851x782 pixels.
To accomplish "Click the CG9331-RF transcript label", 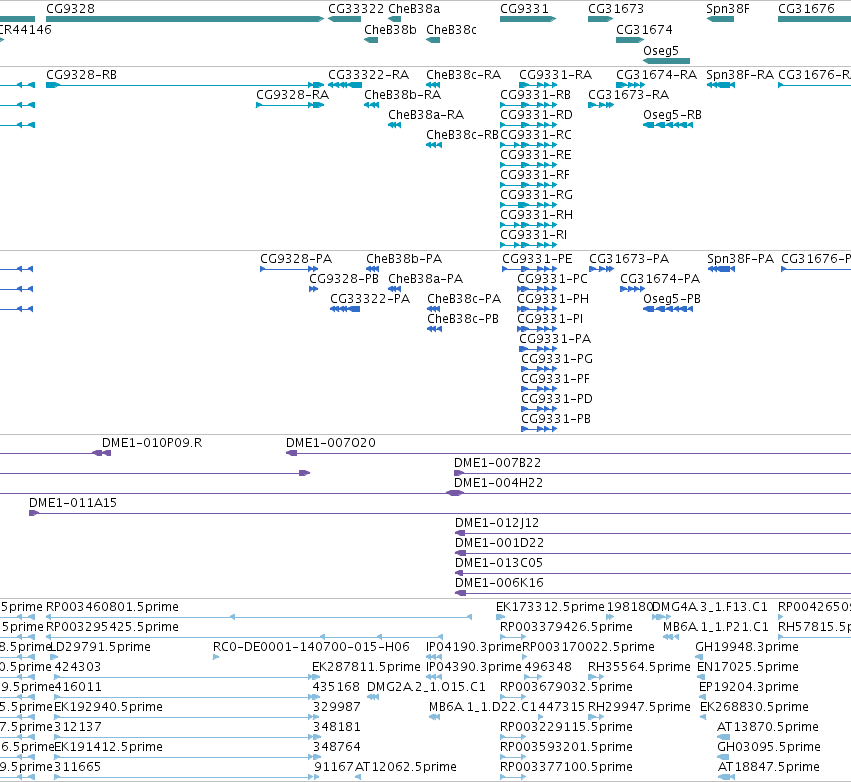I will (x=535, y=175).
